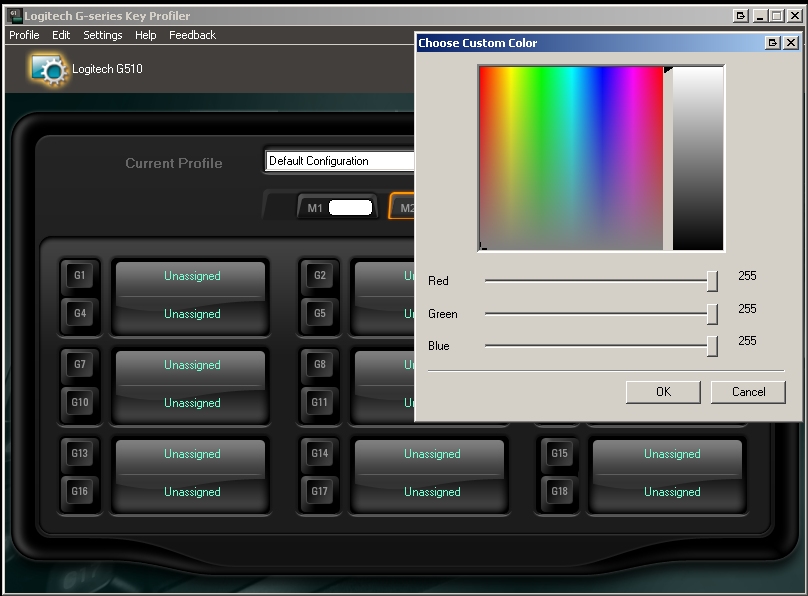Viewport: 808px width, 596px height.
Task: Select the G14 key
Action: point(320,453)
